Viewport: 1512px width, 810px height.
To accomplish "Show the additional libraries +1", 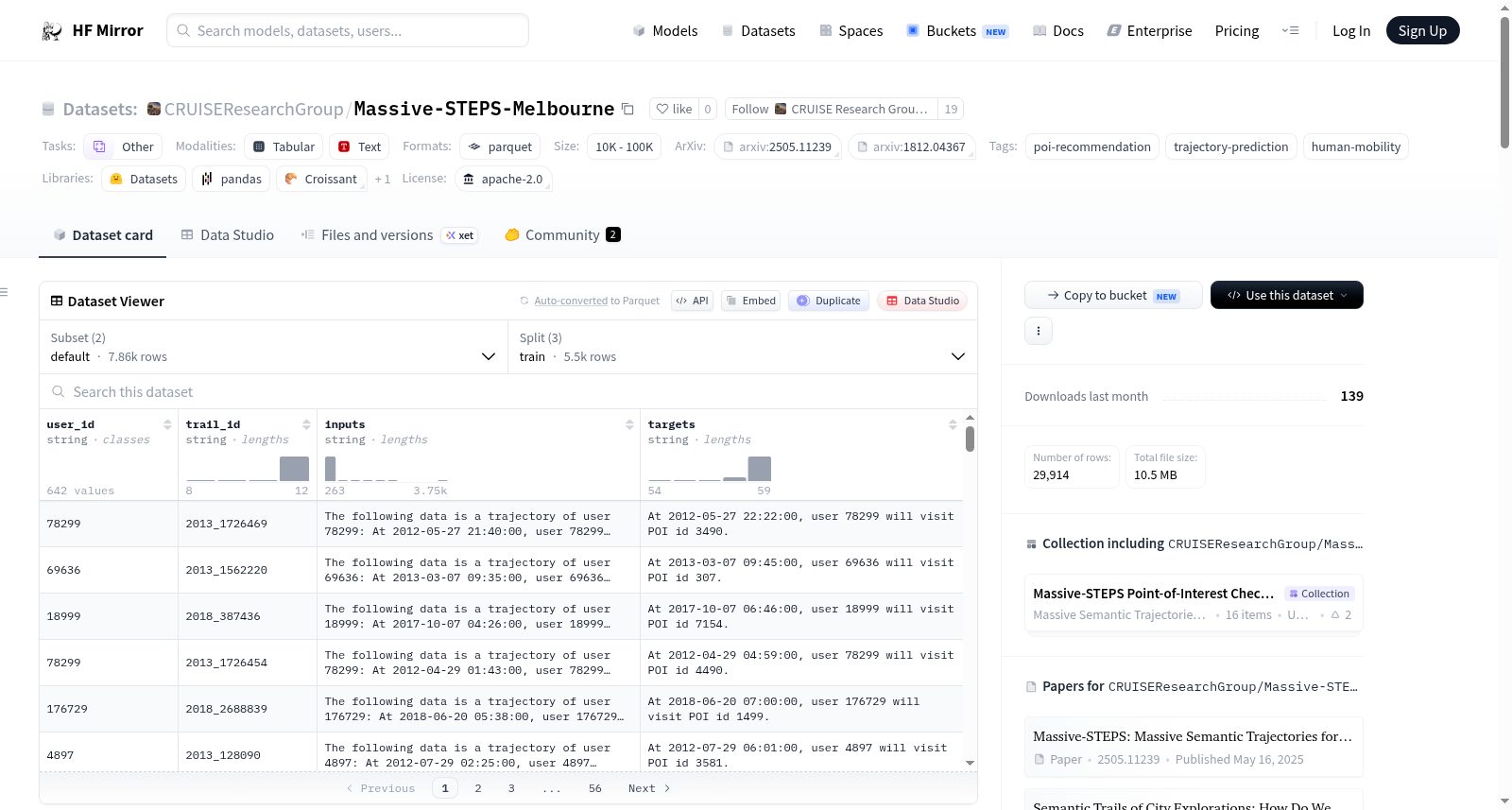I will 382,179.
